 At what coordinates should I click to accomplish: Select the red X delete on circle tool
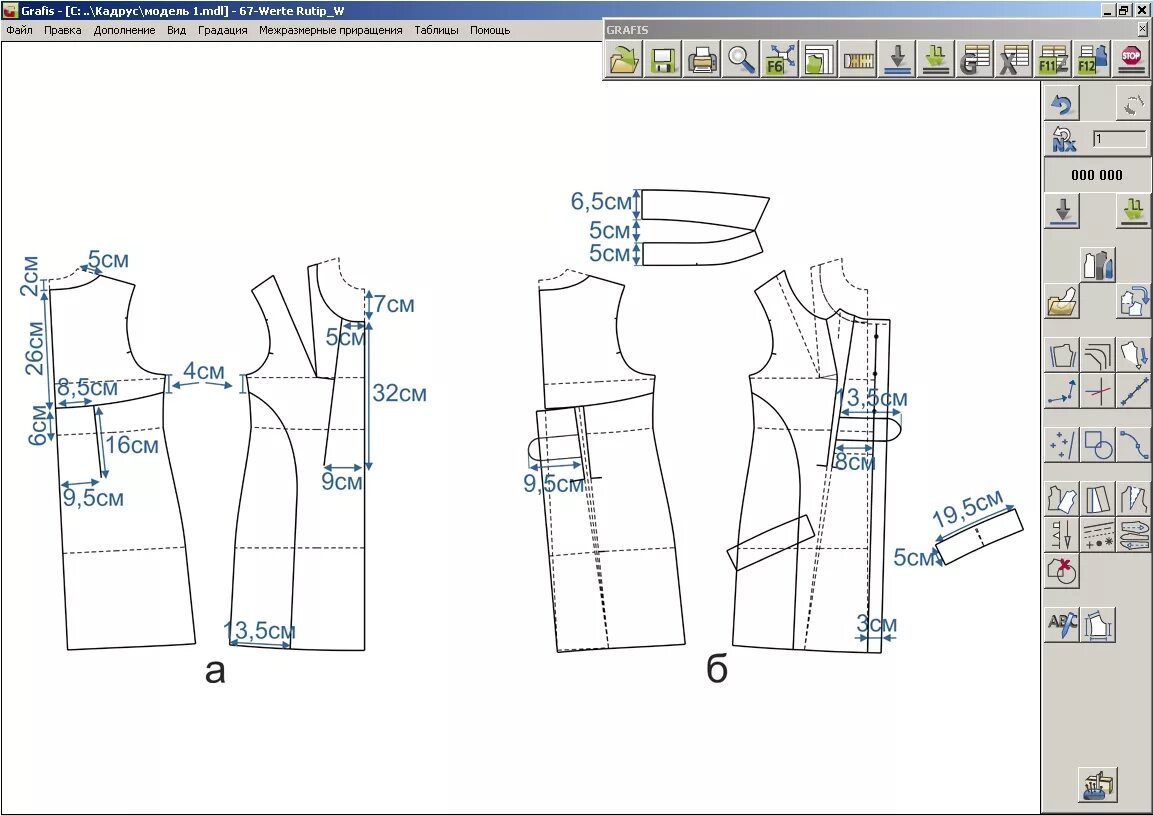(x=1062, y=570)
